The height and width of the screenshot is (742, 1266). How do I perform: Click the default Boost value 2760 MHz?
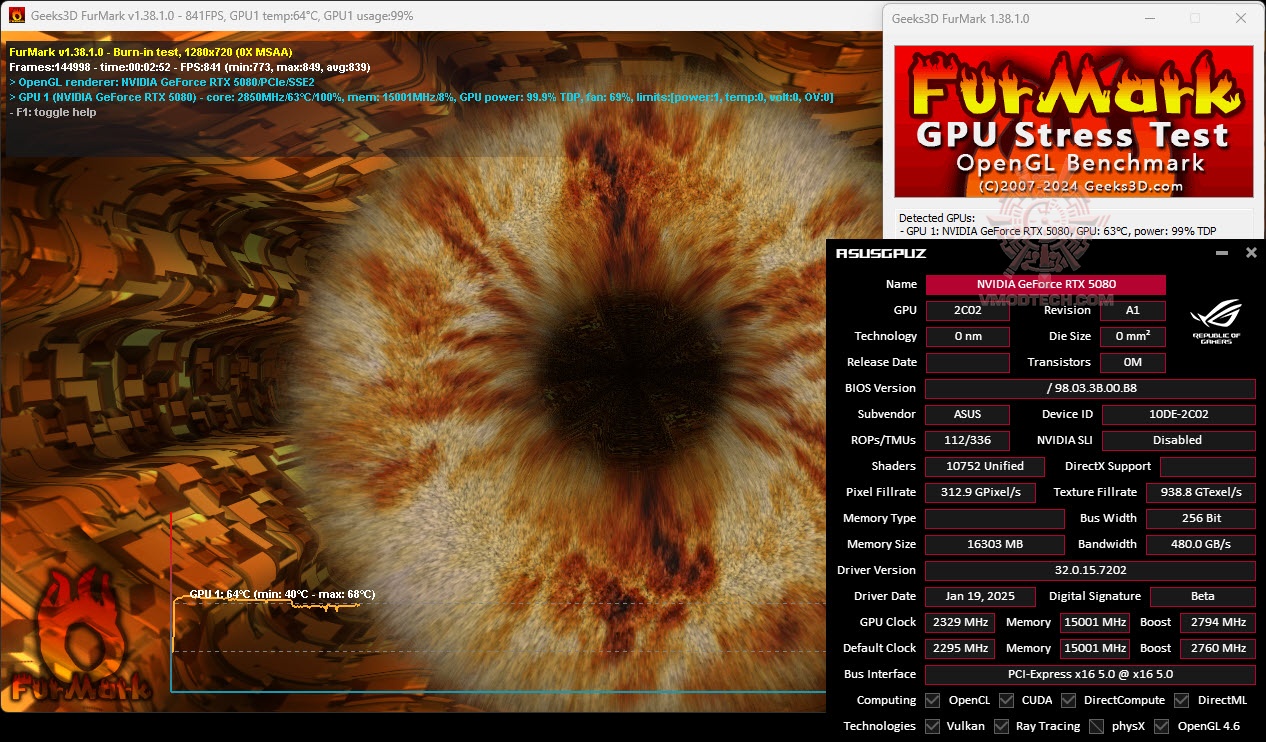coord(1218,648)
